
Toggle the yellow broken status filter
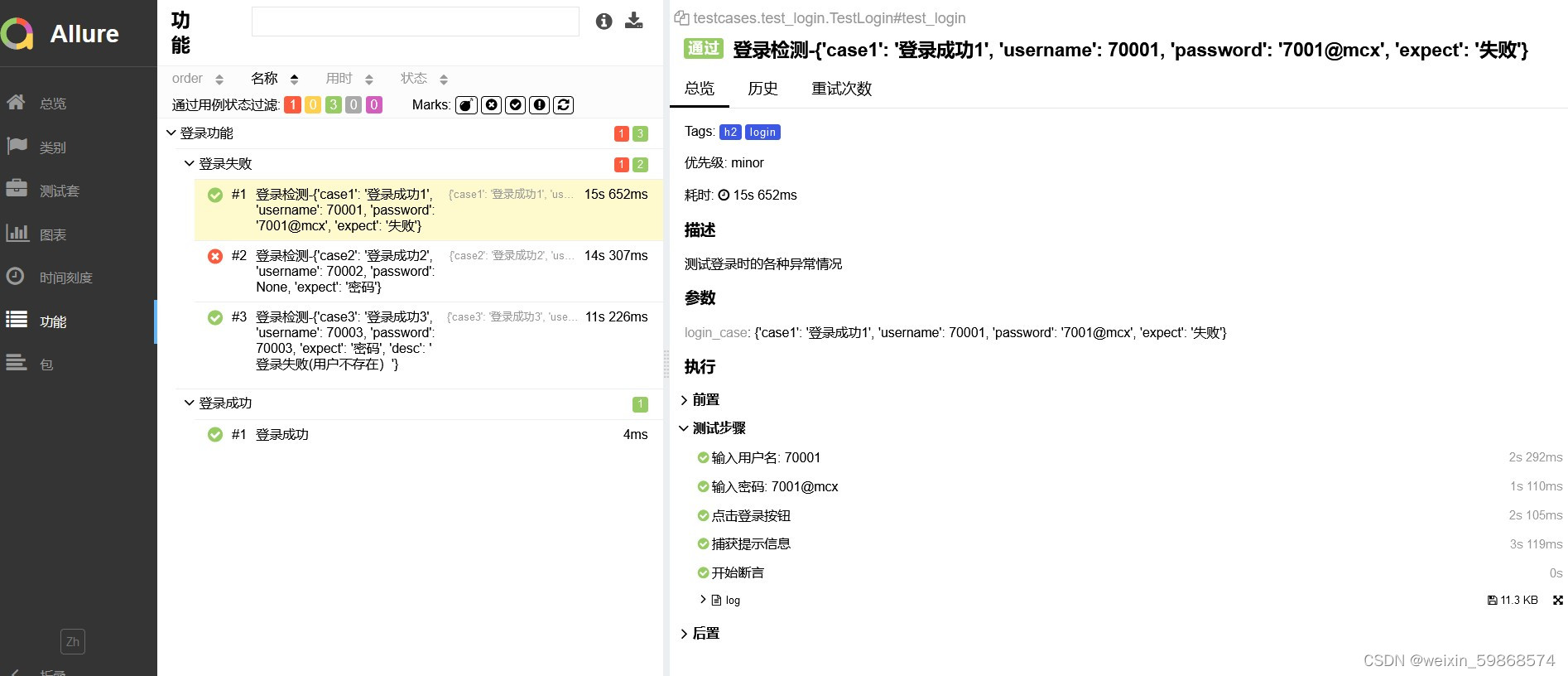click(x=313, y=105)
